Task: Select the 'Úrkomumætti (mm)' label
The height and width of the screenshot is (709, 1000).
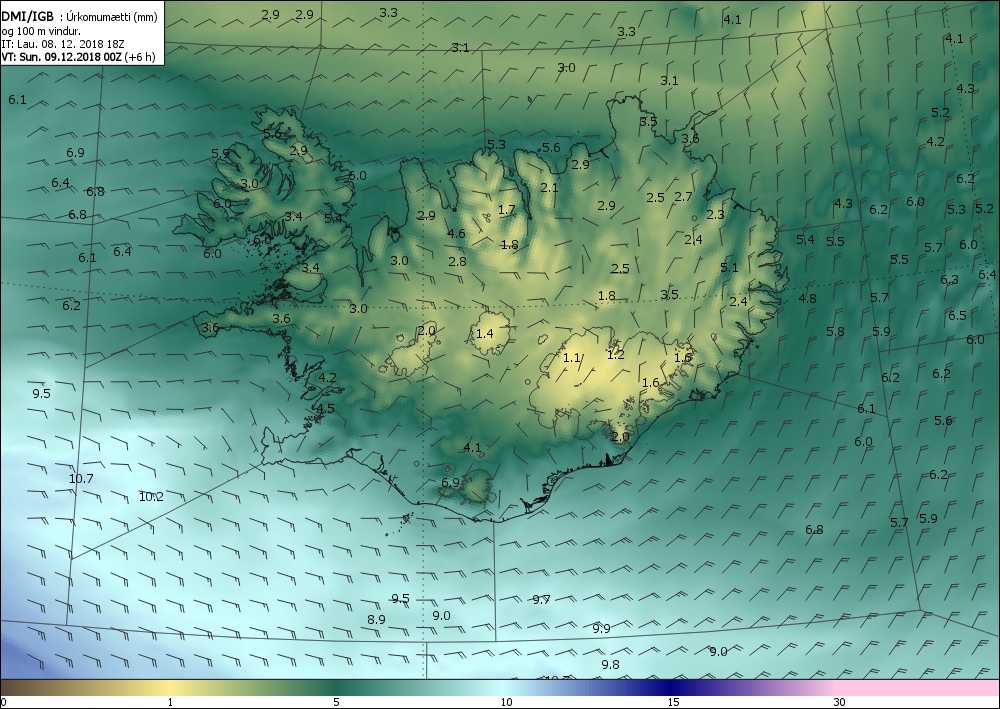Action: click(x=112, y=18)
